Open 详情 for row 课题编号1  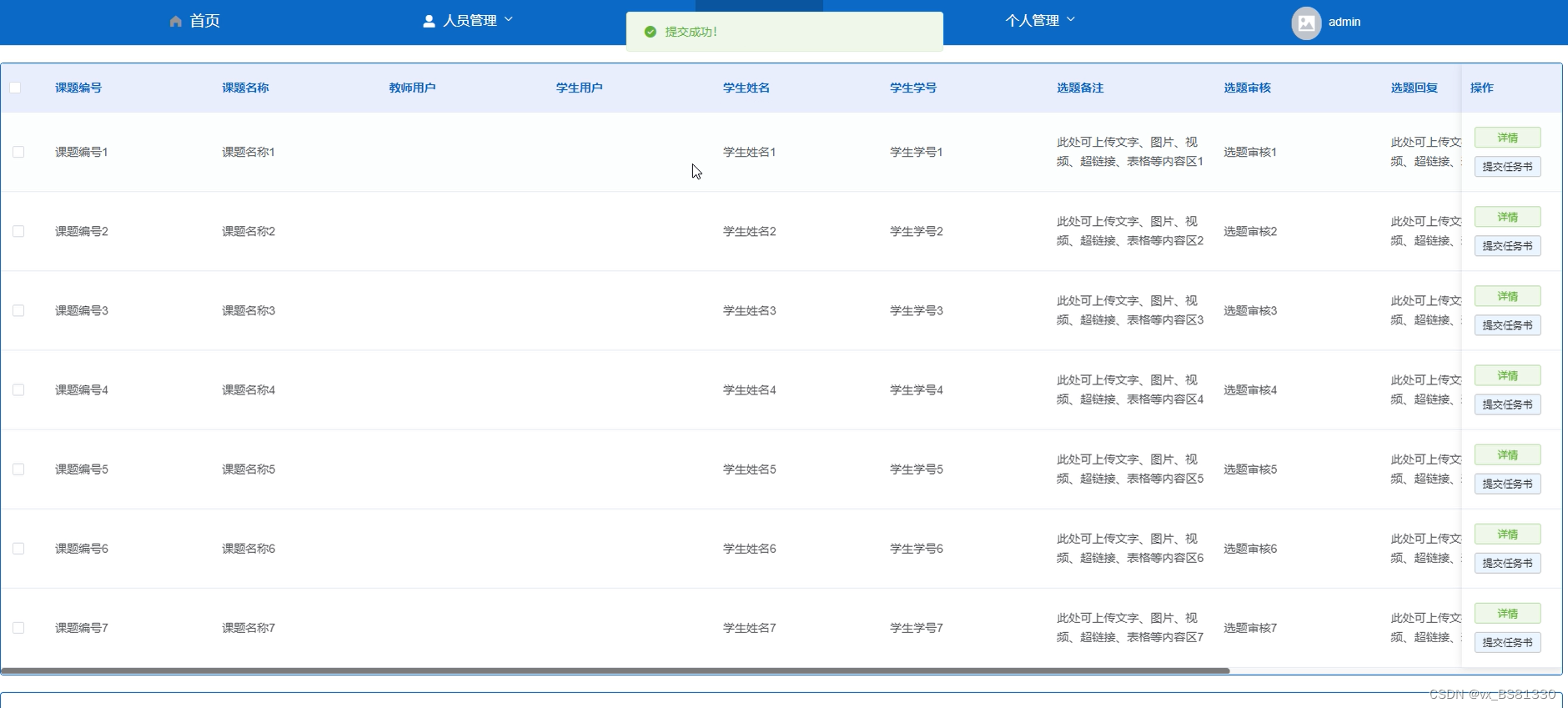click(1507, 138)
